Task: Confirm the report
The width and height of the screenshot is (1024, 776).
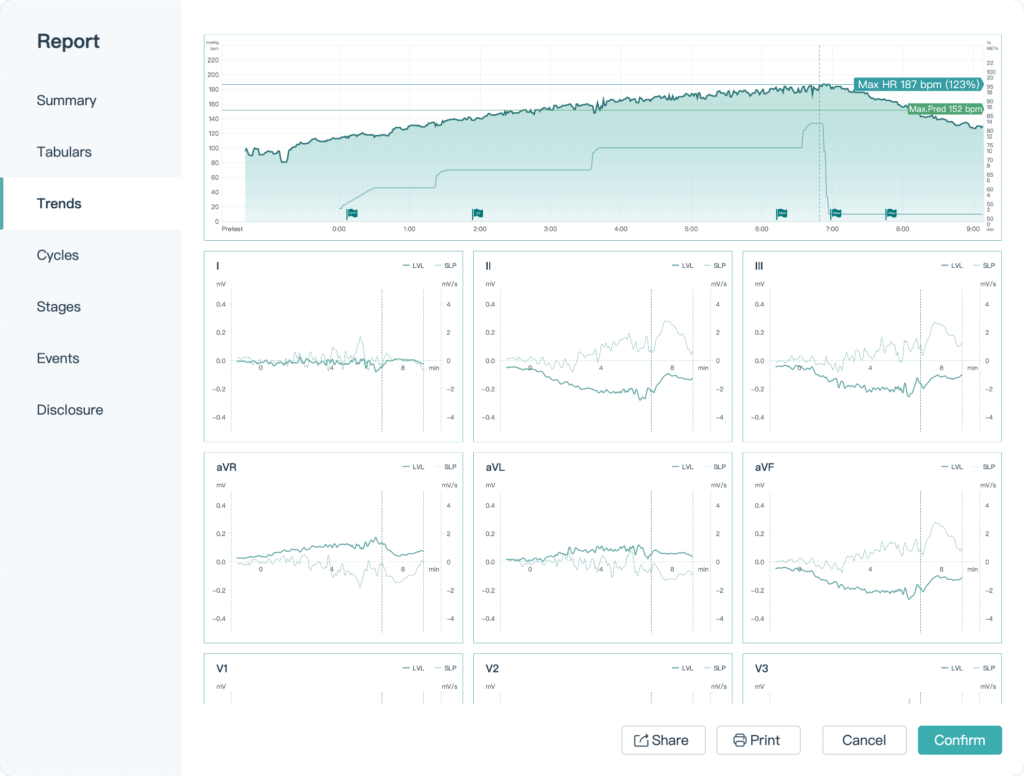Action: coord(959,740)
